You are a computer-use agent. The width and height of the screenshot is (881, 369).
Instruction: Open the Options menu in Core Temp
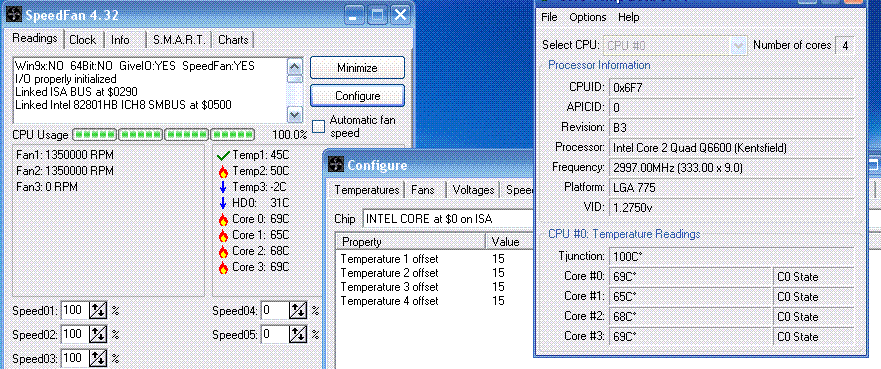pyautogui.click(x=588, y=17)
